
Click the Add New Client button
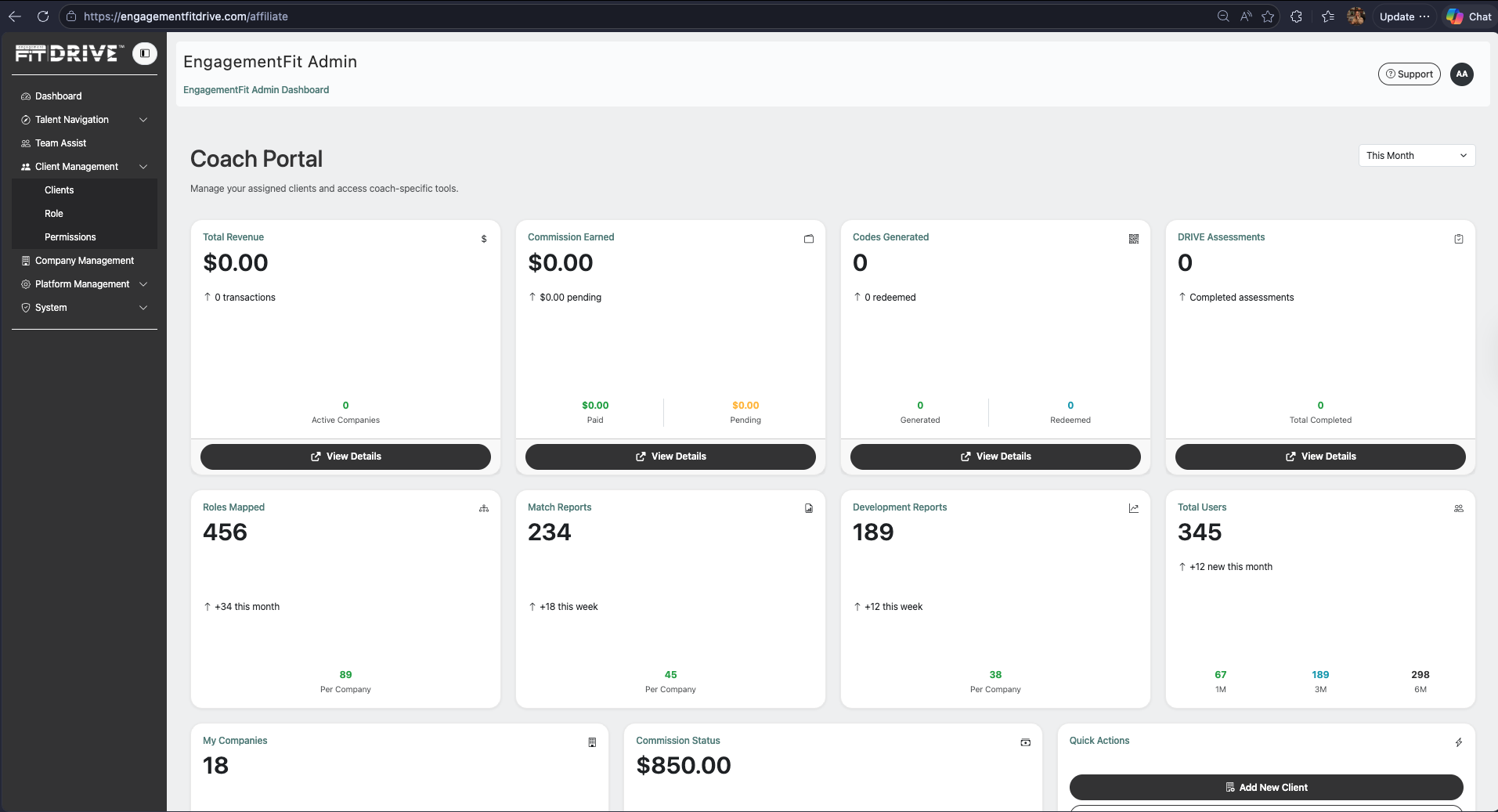[1266, 788]
